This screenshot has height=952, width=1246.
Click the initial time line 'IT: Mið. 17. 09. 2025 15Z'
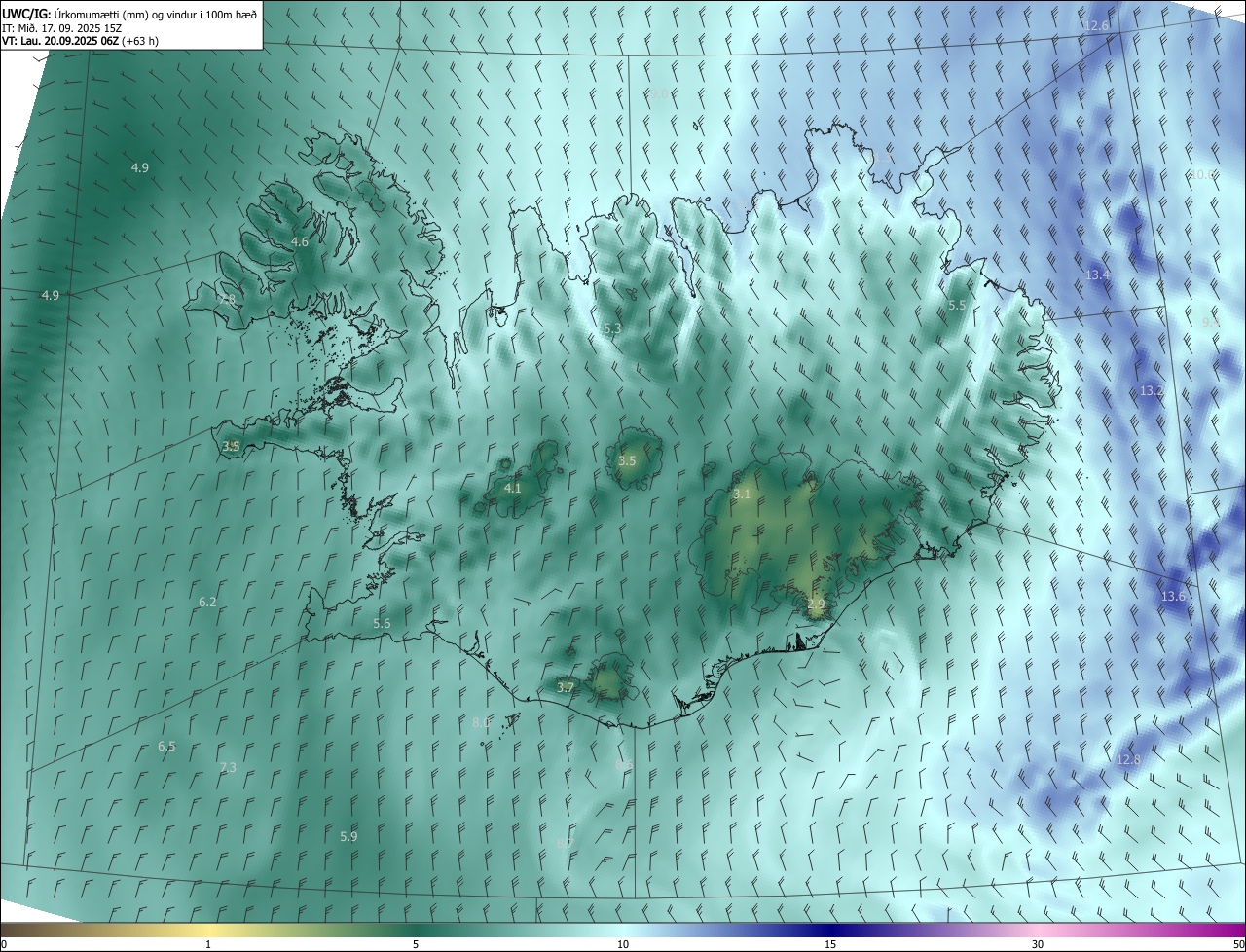tap(61, 27)
